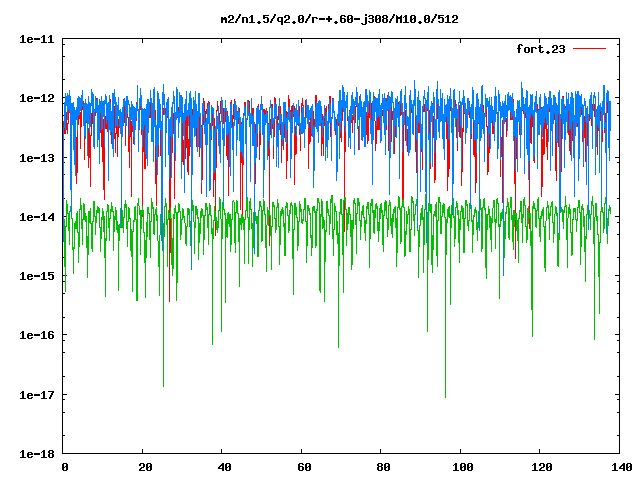
Task: Click the deepest green spike near x=96
Action: tap(445, 396)
